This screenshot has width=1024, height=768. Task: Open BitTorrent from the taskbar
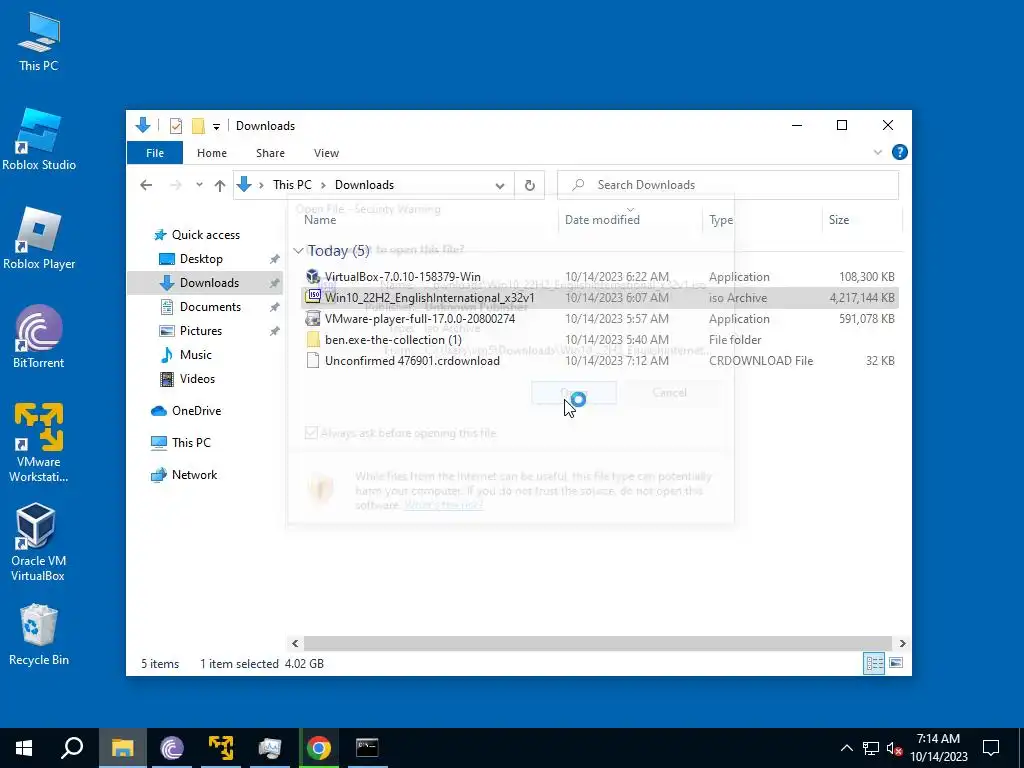172,748
